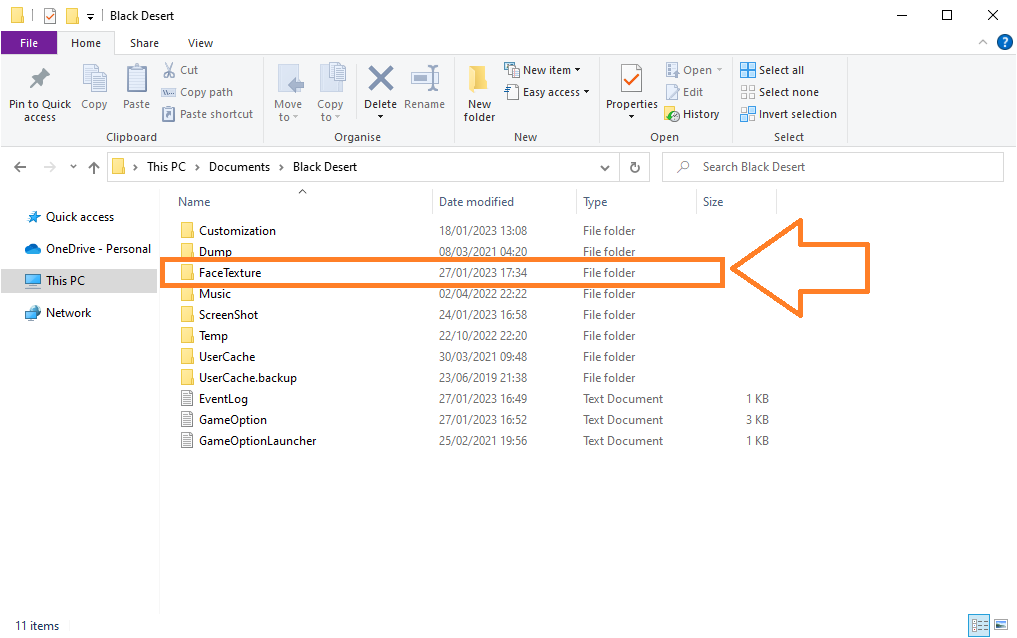Create a New folder from ribbon
The height and width of the screenshot is (638, 1017).
(x=479, y=93)
